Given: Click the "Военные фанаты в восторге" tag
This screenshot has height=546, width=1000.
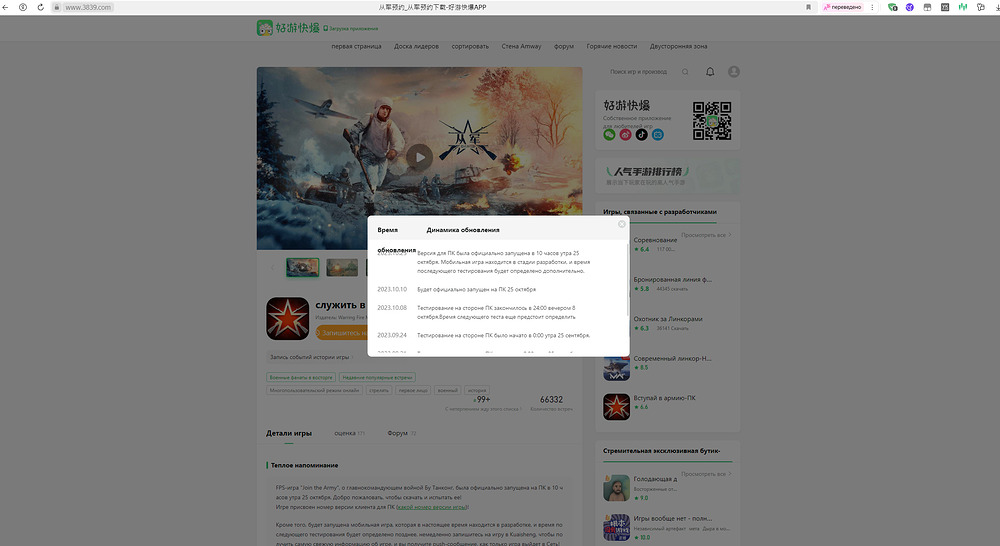Looking at the screenshot, I should [300, 377].
